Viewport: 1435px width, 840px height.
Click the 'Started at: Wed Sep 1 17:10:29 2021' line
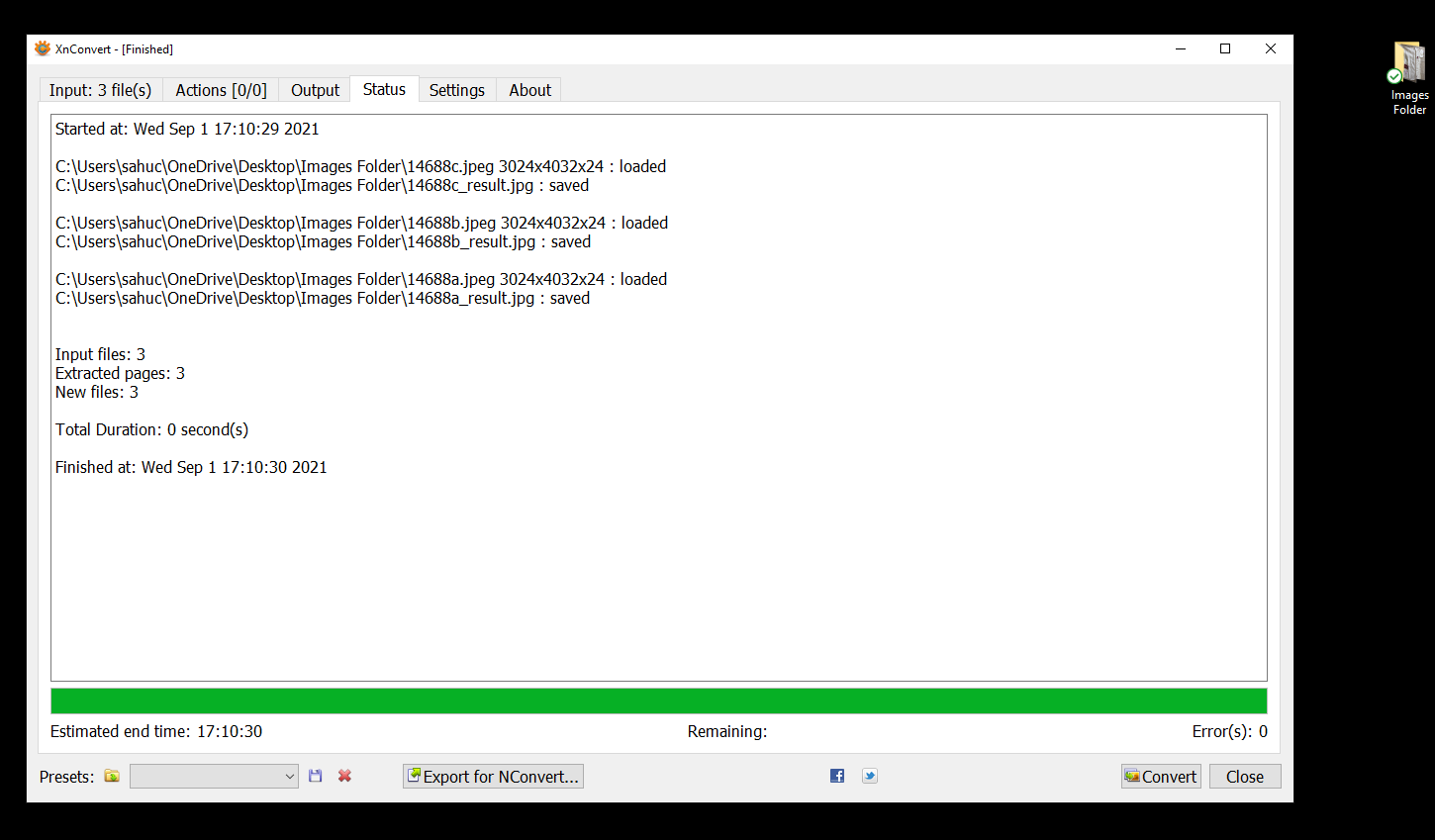[187, 129]
